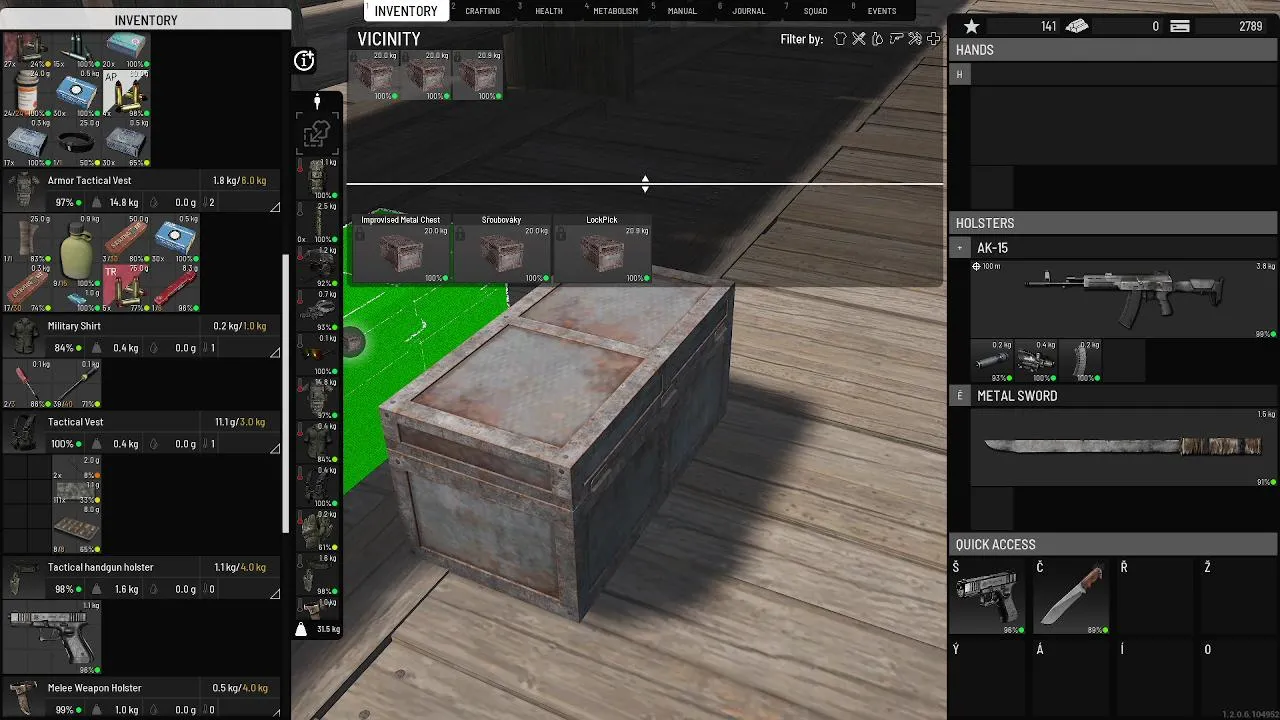Image resolution: width=1280 pixels, height=720 pixels.
Task: Click the AK-15 suppressor attachment slot
Action: pyautogui.click(x=991, y=360)
